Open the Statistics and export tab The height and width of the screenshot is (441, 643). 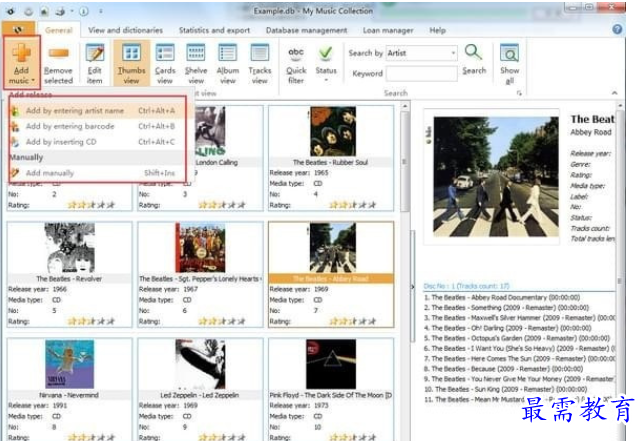[214, 30]
